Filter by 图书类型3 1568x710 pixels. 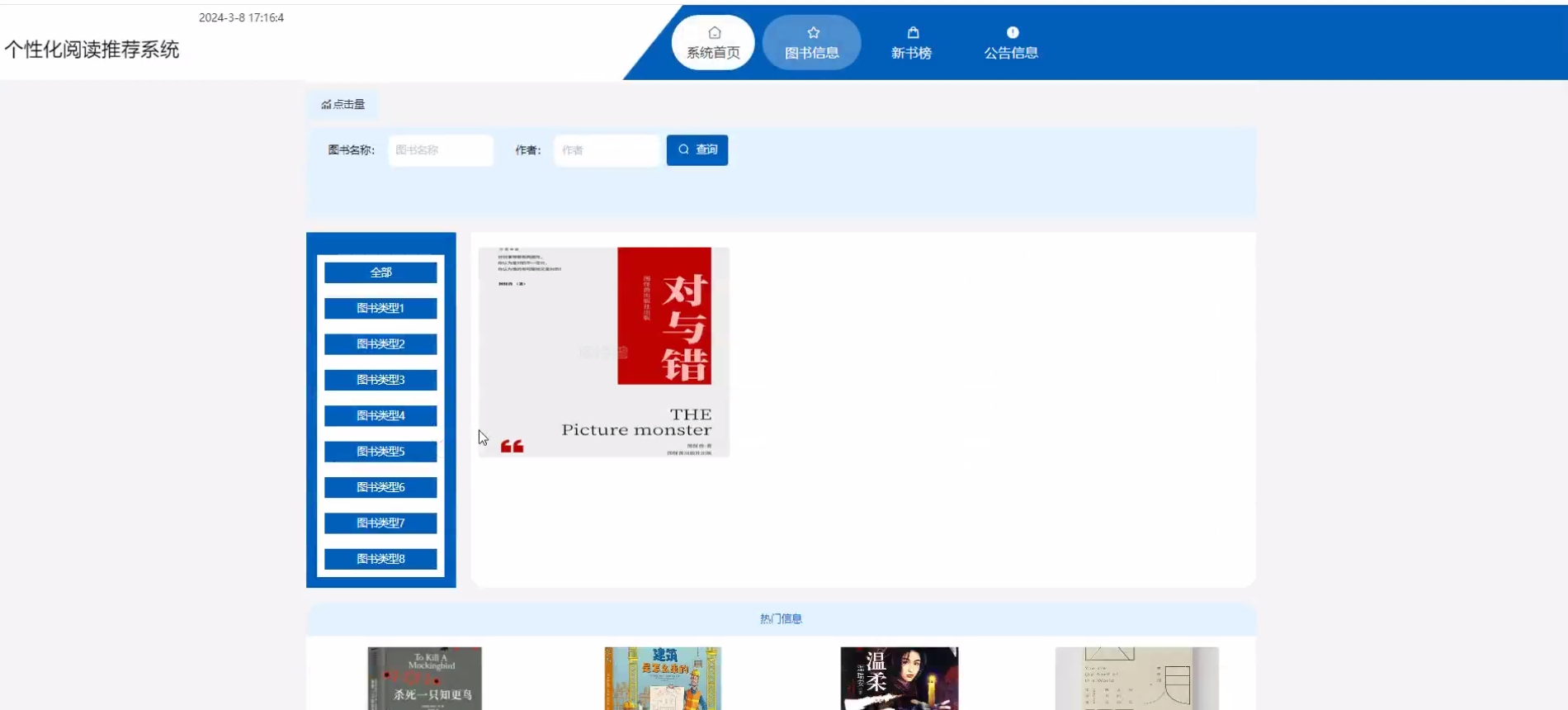click(x=380, y=380)
